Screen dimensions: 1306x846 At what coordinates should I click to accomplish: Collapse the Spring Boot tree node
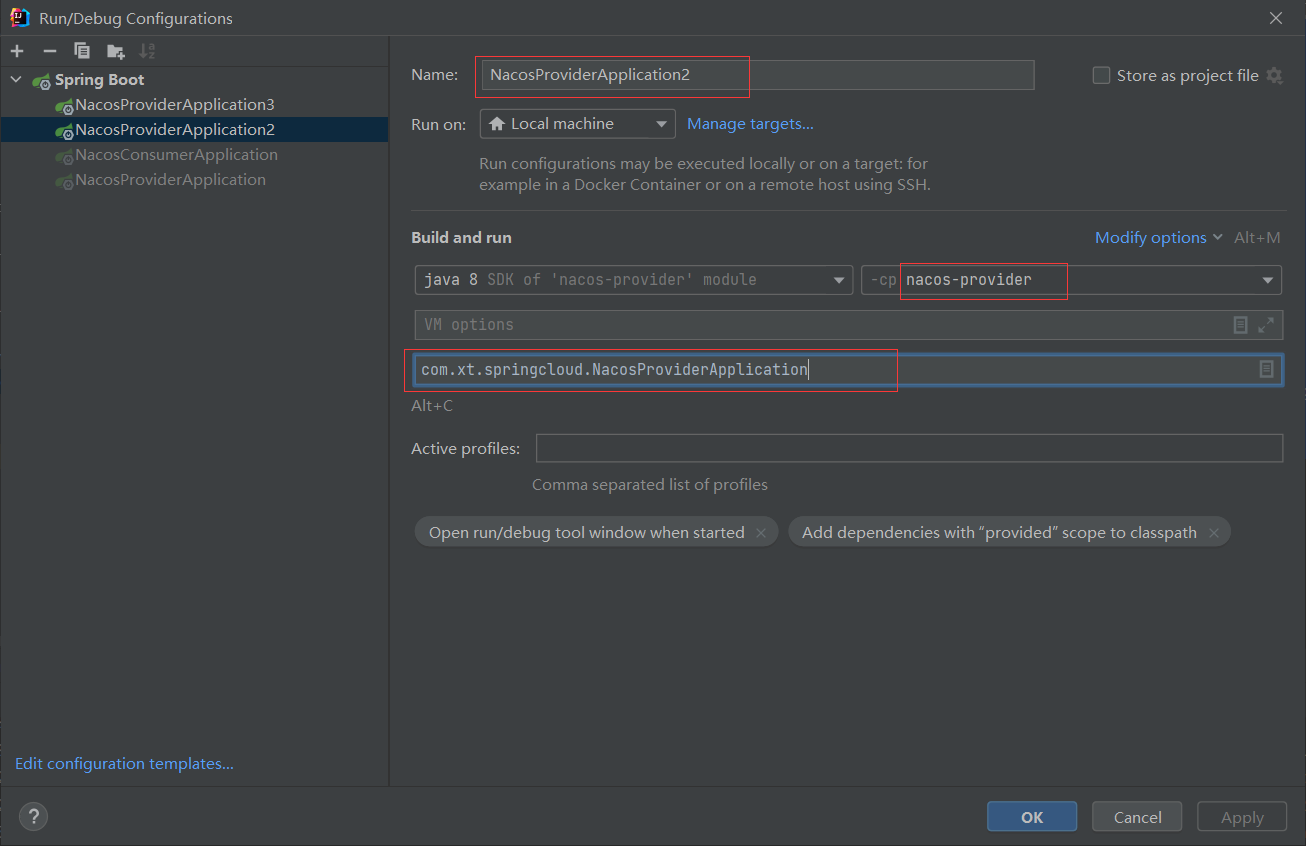pos(16,80)
